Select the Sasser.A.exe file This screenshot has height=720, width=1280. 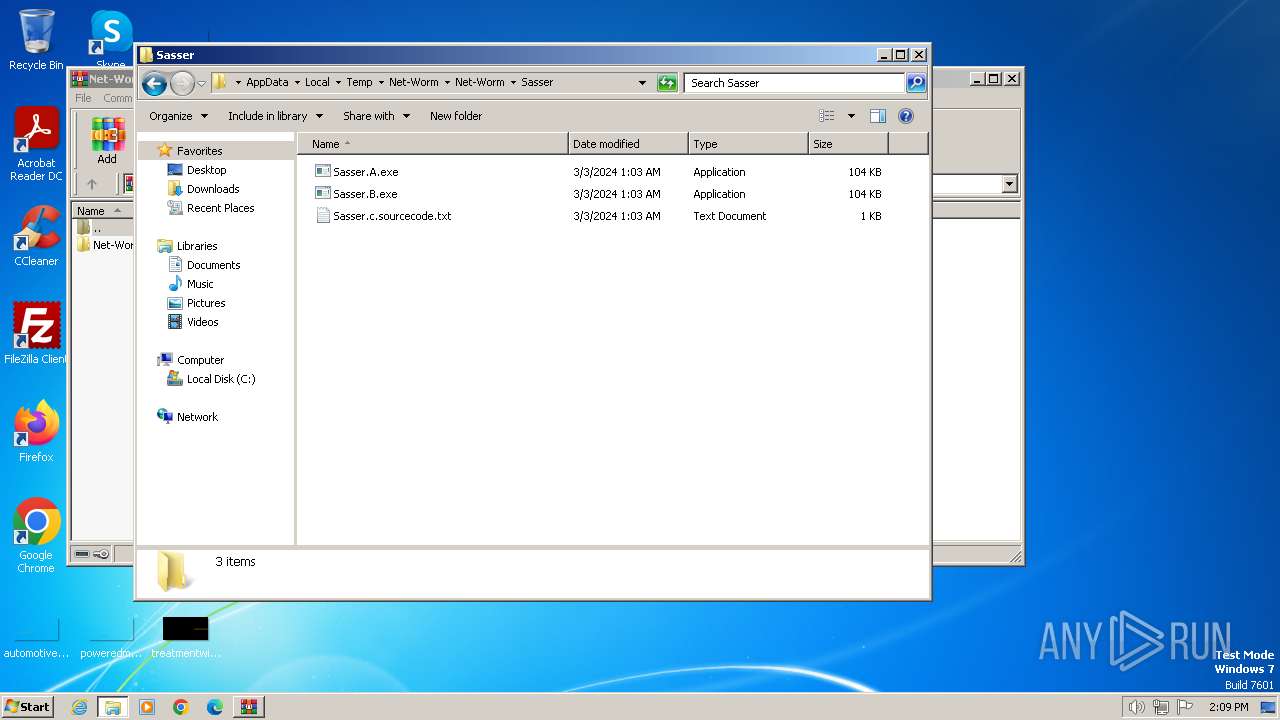(365, 172)
